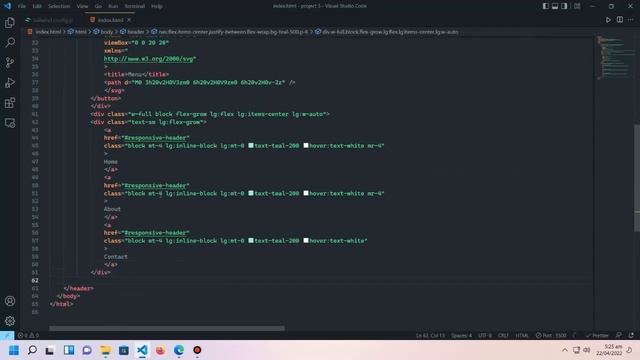The width and height of the screenshot is (640, 360).
Task: Click text-teal-200 color swatch on line 57
Action: (x=251, y=240)
